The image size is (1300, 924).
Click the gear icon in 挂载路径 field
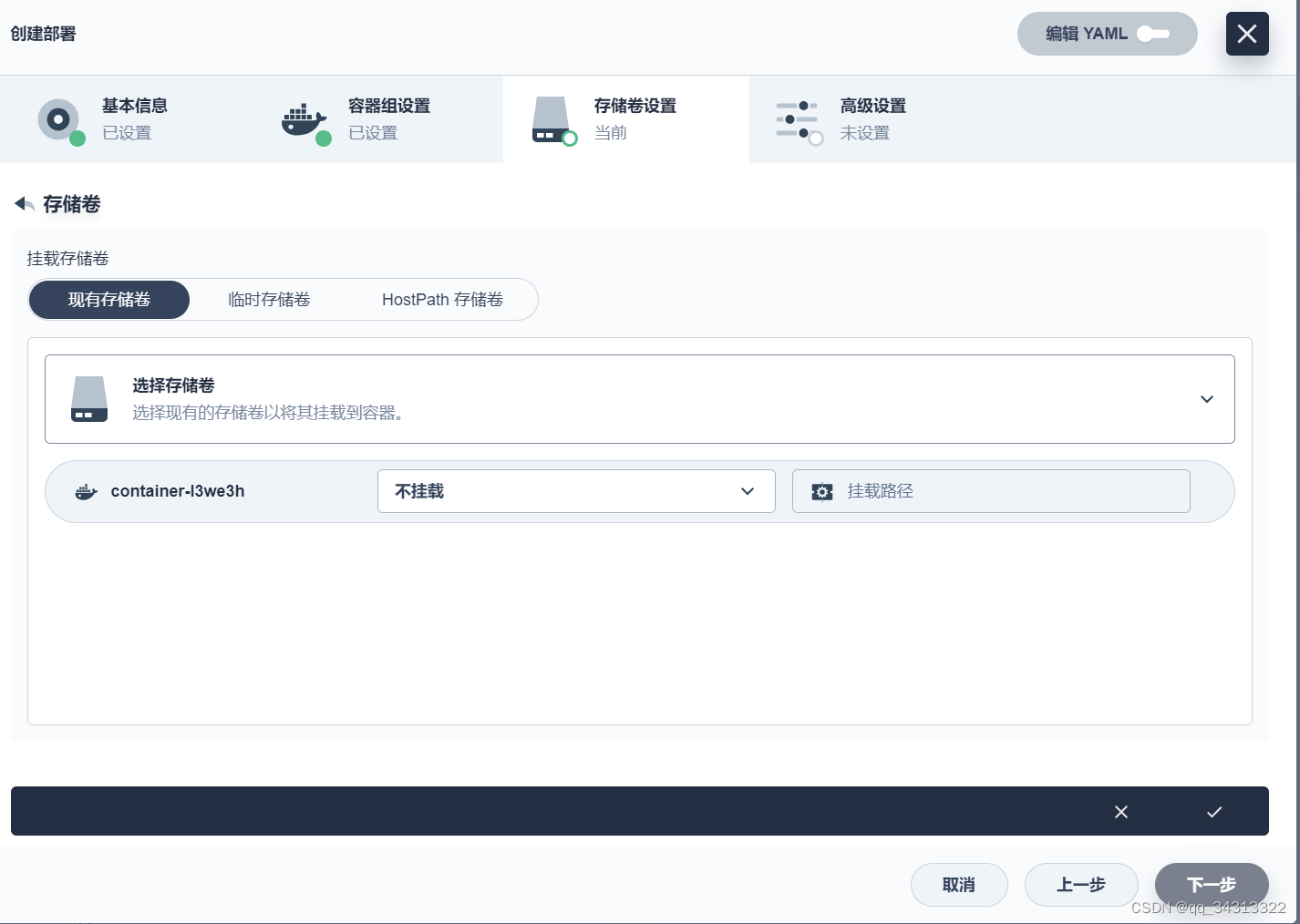coord(822,492)
